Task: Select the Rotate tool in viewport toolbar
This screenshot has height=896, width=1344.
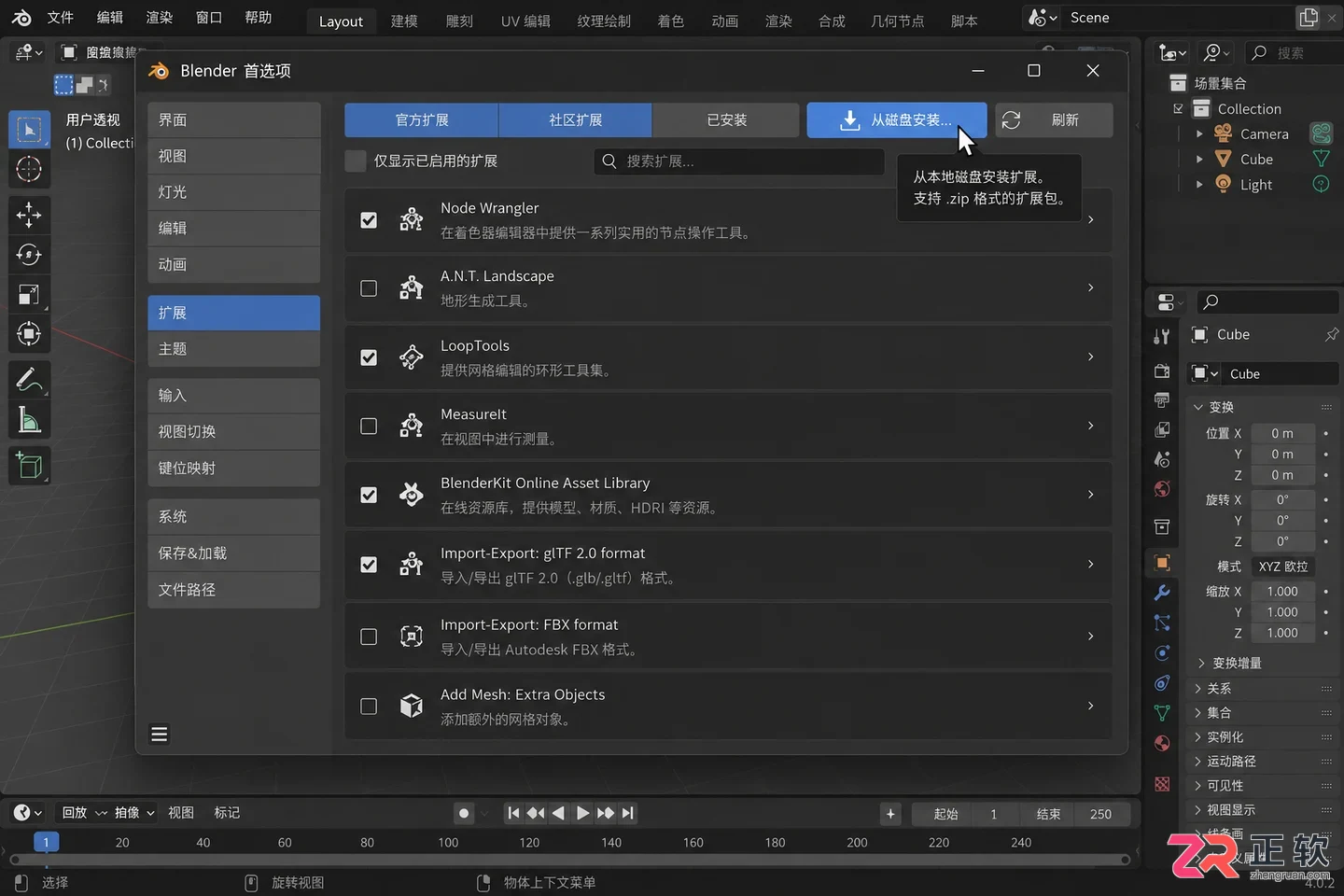Action: coord(29,255)
